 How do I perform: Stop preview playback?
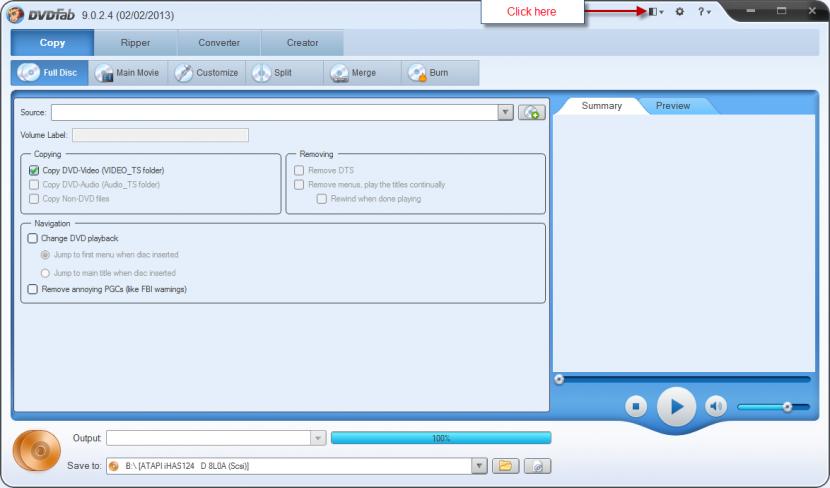click(636, 406)
